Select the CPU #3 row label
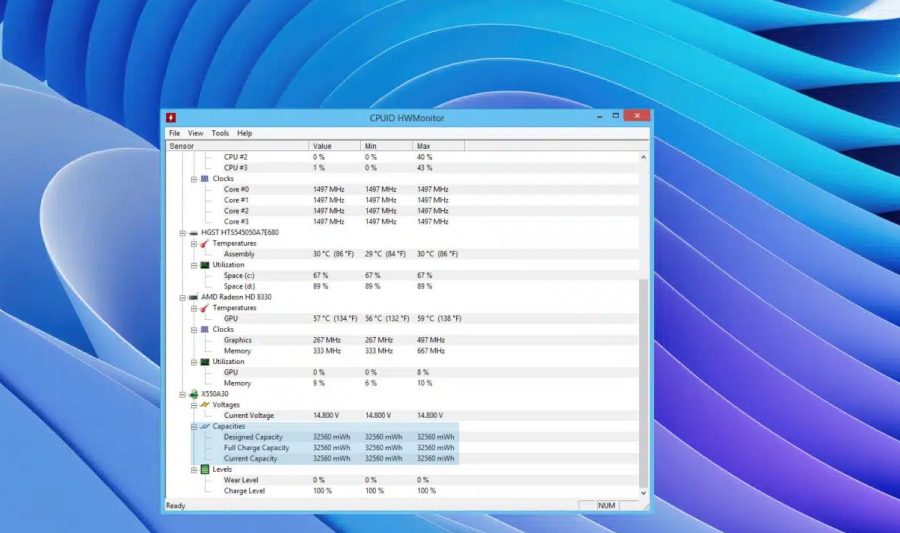Screen dimensions: 900x533 pos(235,168)
